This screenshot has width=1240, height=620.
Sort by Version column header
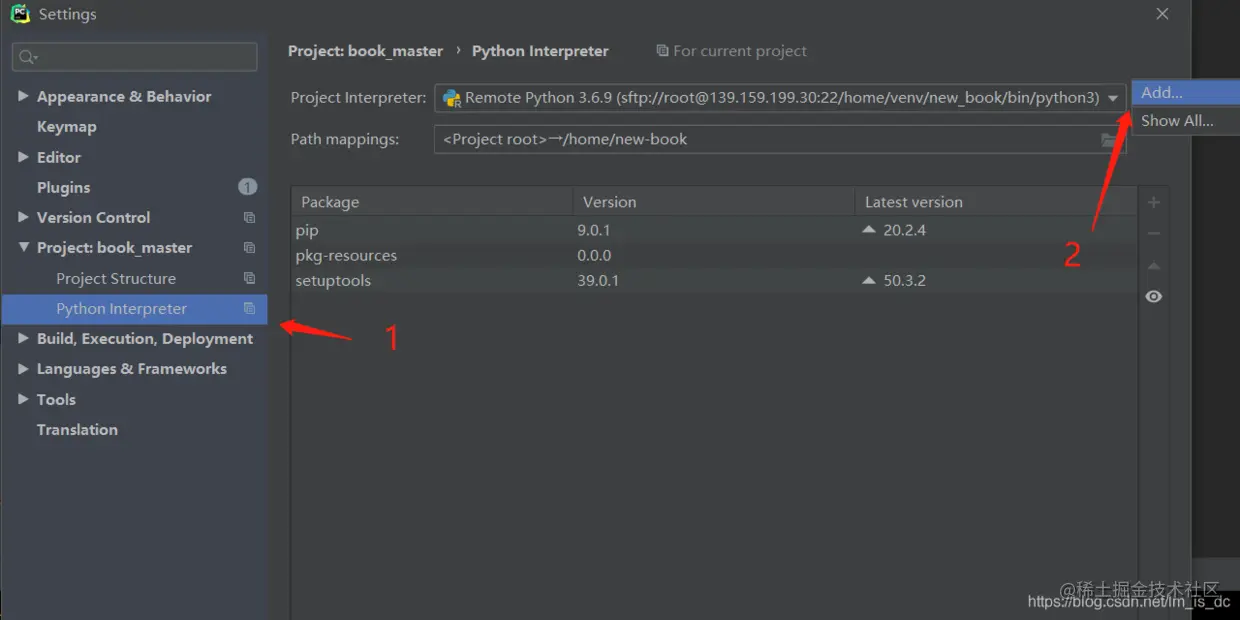click(x=714, y=202)
